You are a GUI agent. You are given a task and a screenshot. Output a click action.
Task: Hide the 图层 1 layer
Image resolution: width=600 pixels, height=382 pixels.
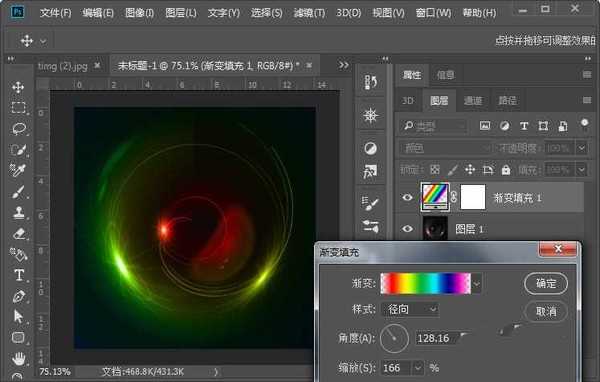coord(407,229)
